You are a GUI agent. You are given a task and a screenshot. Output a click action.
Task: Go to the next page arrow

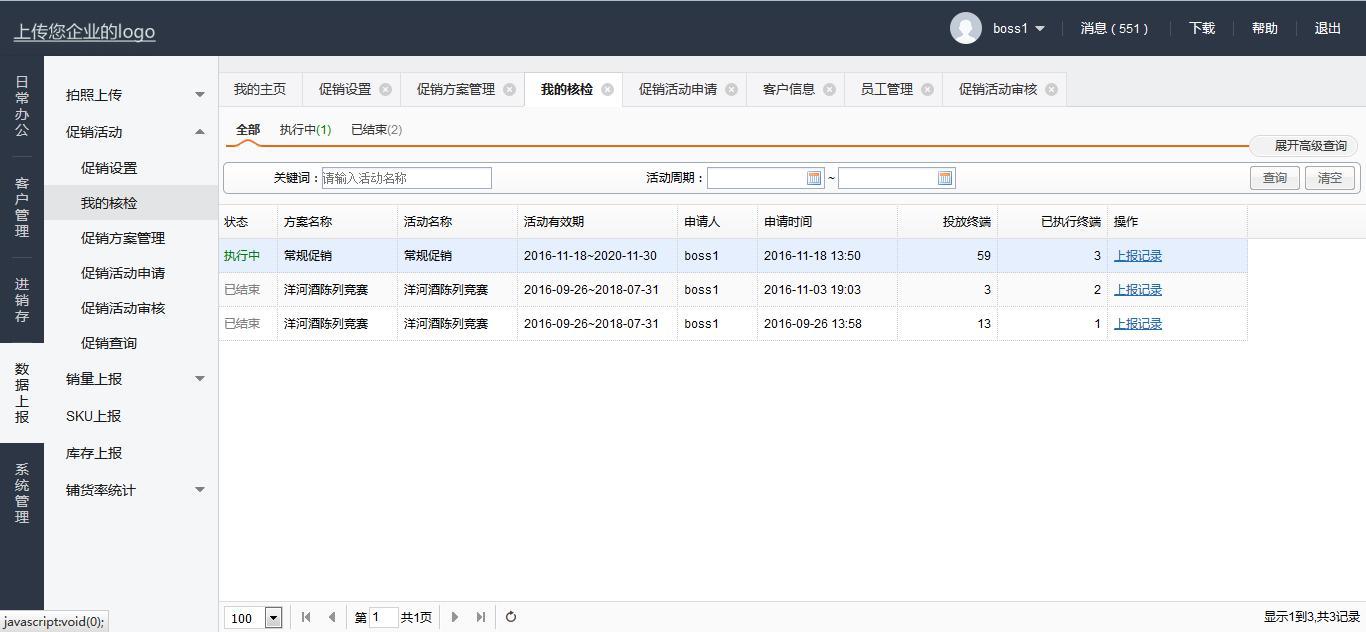[455, 617]
